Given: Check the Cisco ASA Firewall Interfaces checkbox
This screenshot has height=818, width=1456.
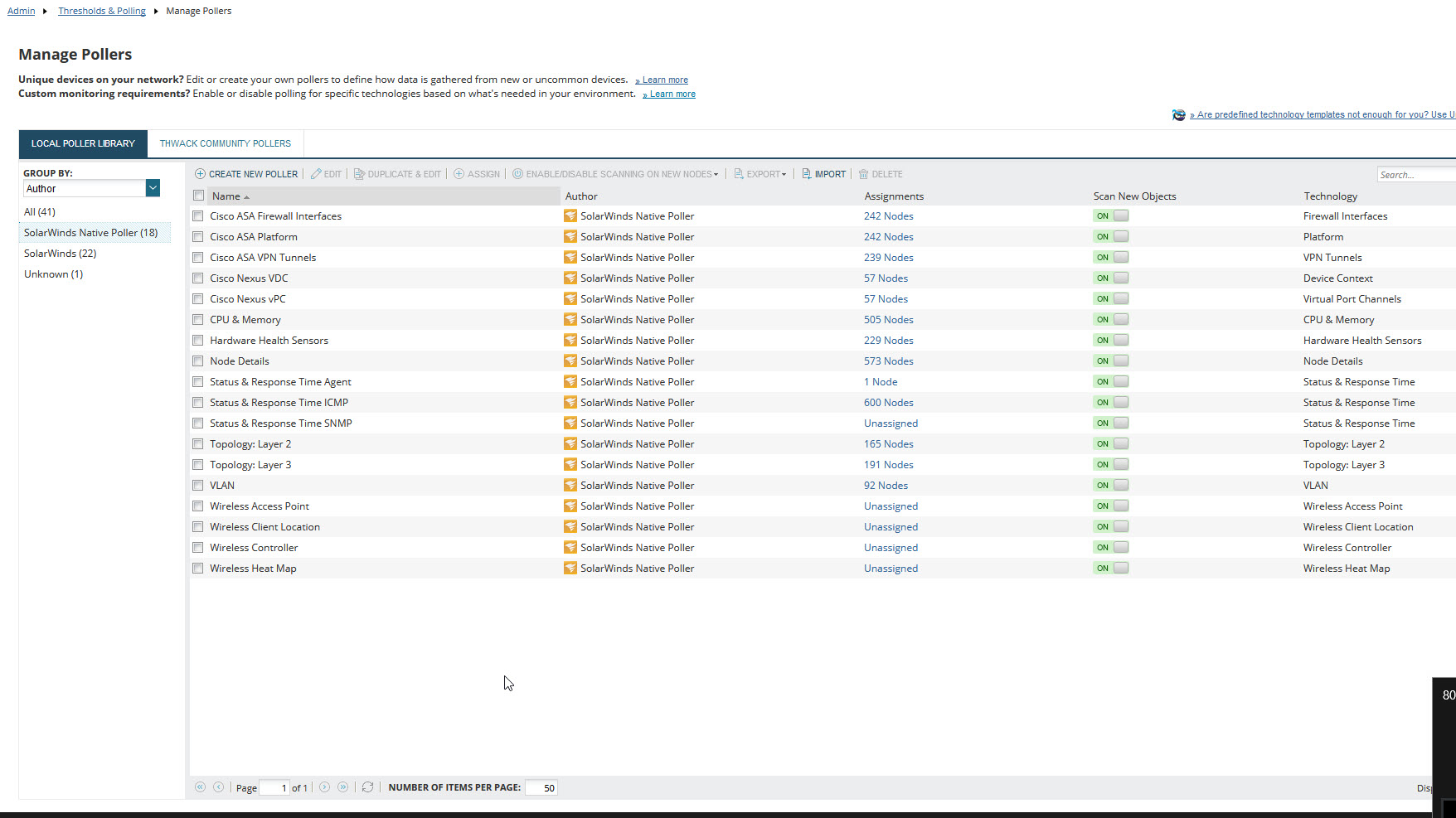Looking at the screenshot, I should (x=198, y=216).
